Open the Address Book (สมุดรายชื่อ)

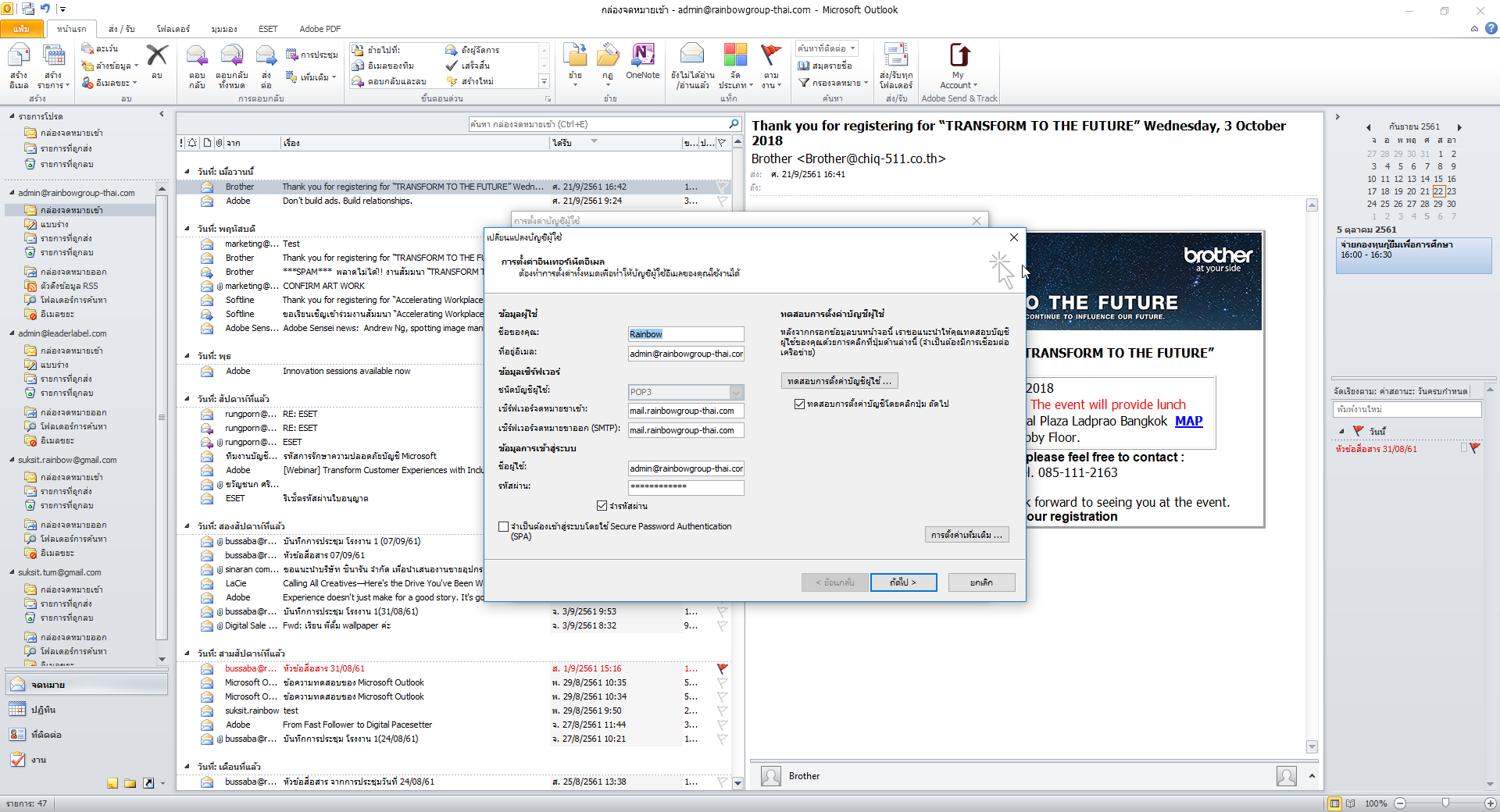[824, 66]
